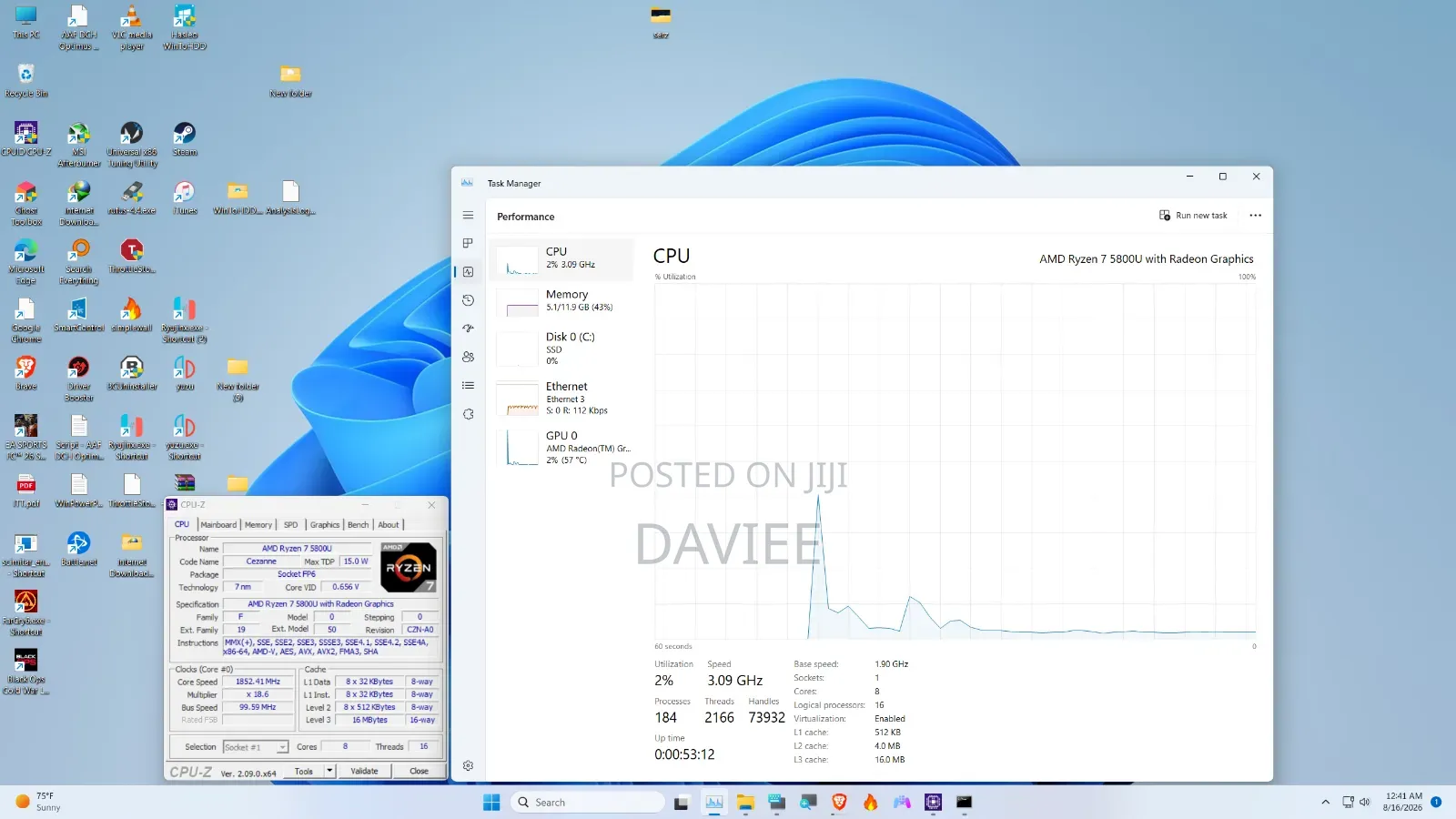Open File Explorer from taskbar
1456x819 pixels.
pos(745,802)
